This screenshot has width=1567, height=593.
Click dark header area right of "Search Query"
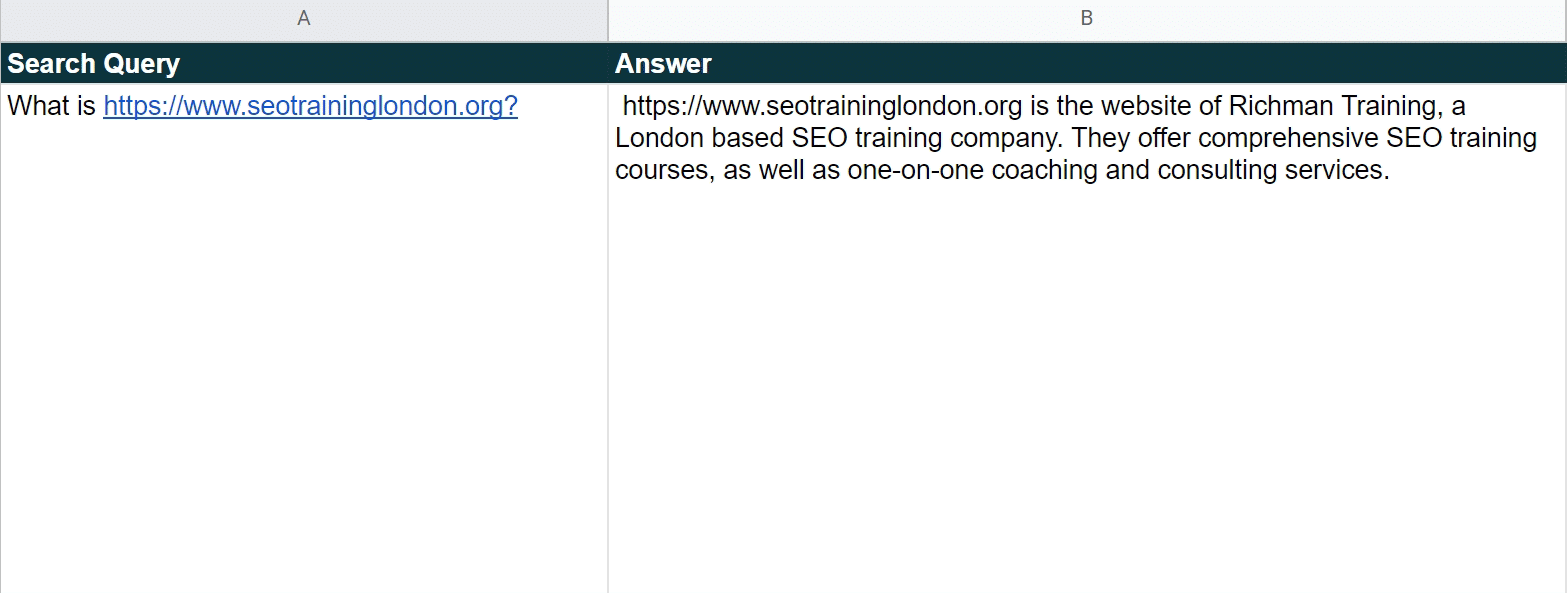click(x=390, y=64)
